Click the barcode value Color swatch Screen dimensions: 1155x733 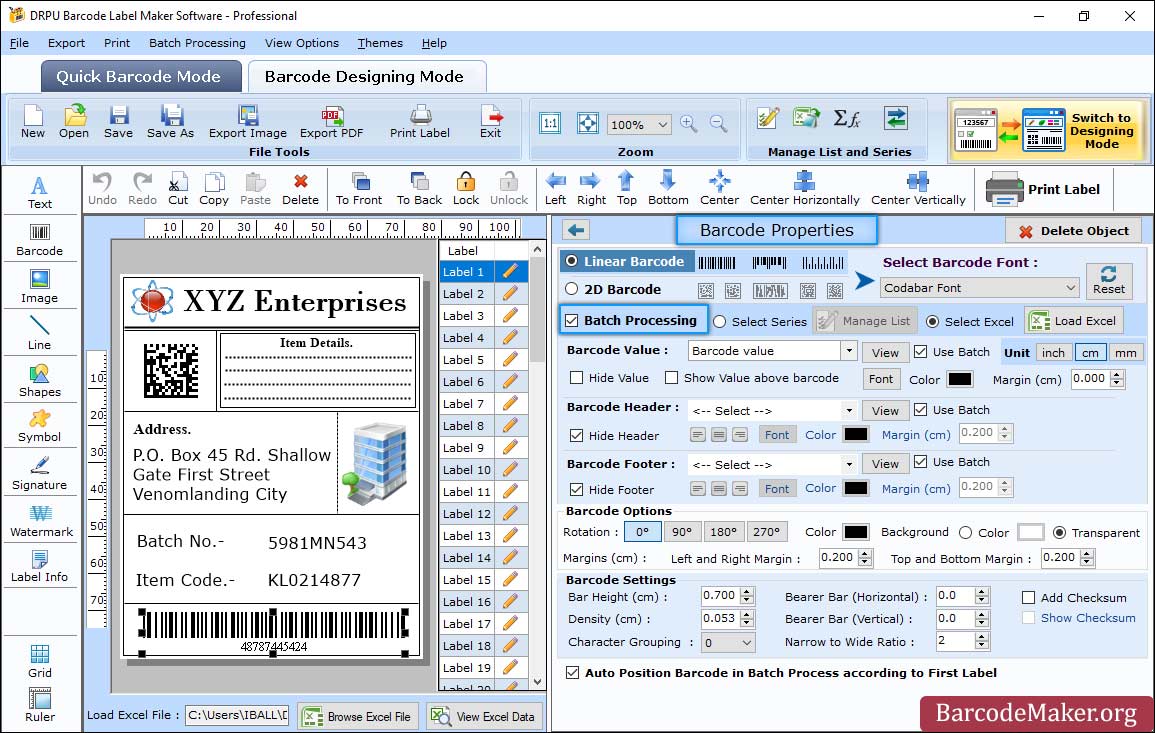click(x=960, y=379)
